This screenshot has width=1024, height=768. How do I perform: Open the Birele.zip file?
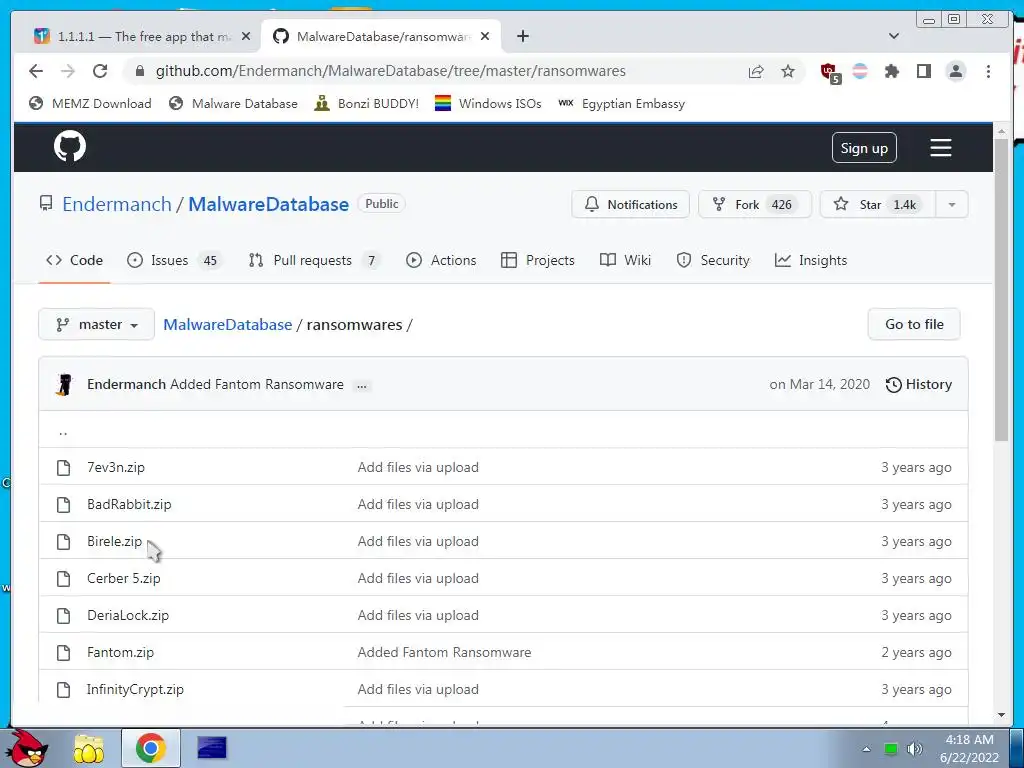tap(114, 541)
